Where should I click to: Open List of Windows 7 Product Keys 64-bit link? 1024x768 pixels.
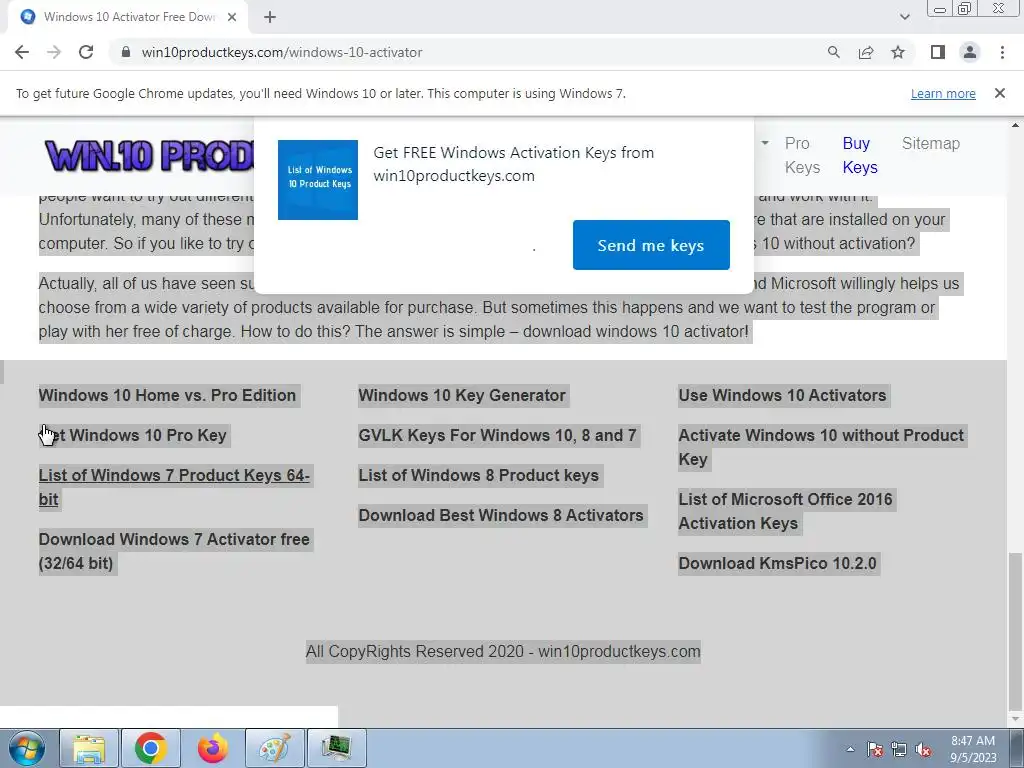pos(174,487)
